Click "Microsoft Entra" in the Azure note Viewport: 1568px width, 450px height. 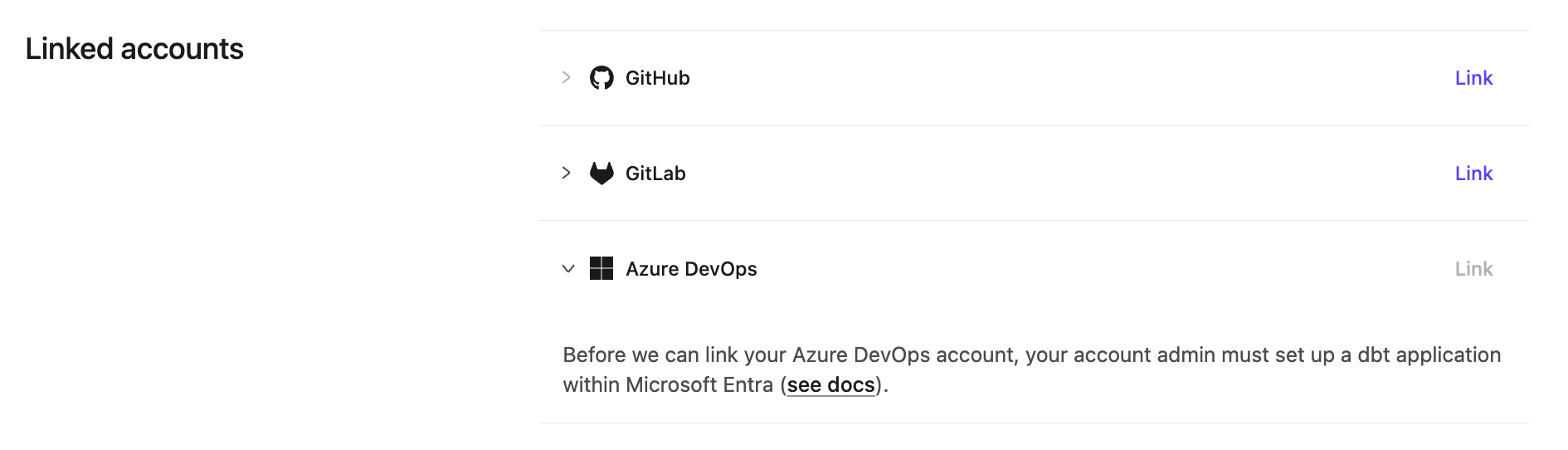tap(699, 385)
